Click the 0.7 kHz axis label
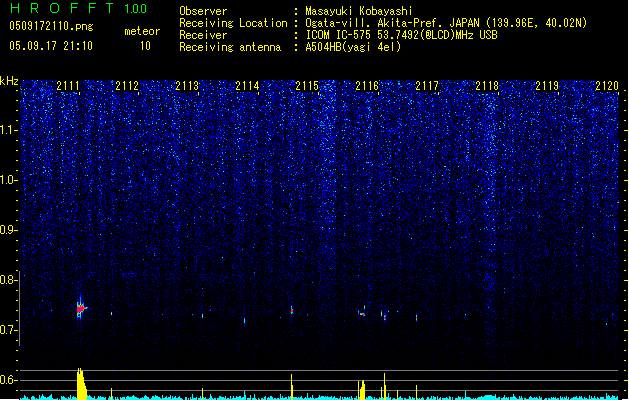This screenshot has height=400, width=629. (x=8, y=330)
